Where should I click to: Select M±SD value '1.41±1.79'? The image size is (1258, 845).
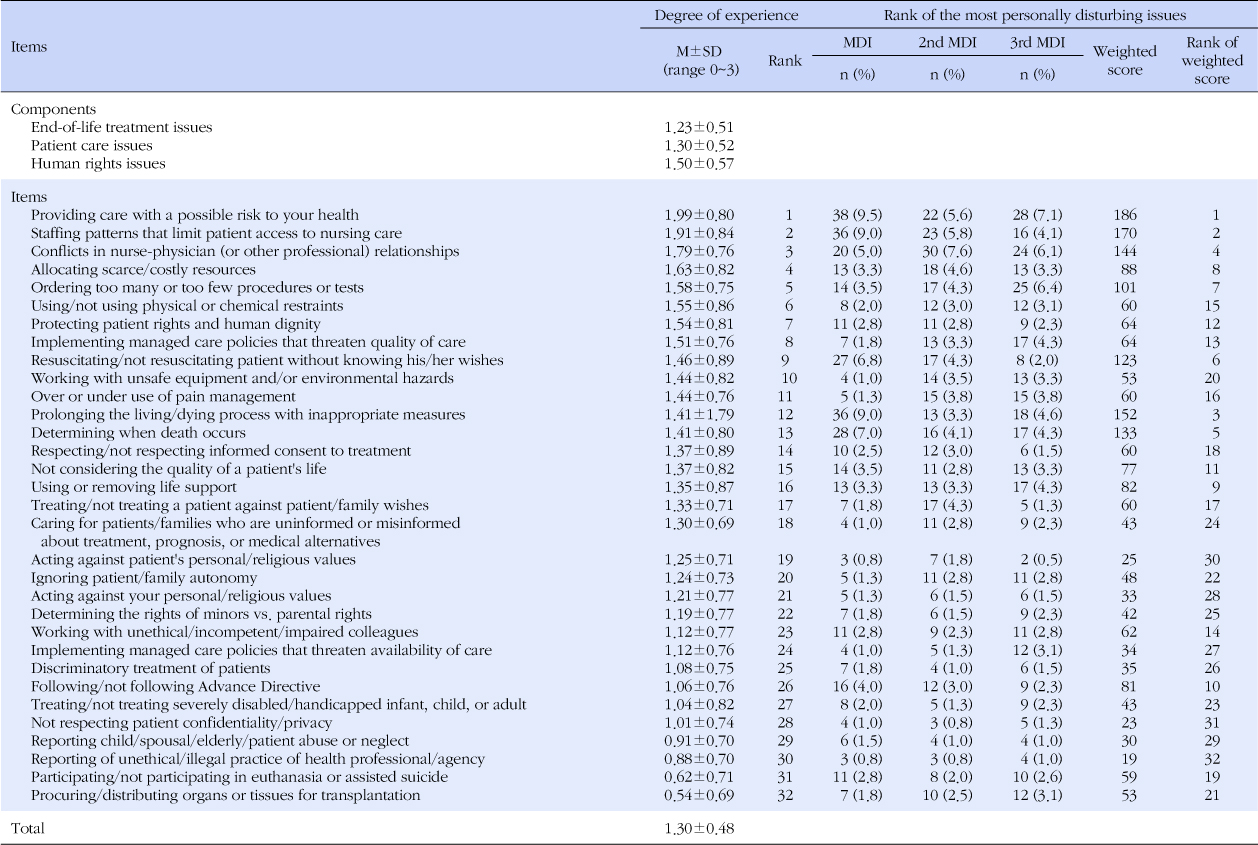tap(699, 413)
